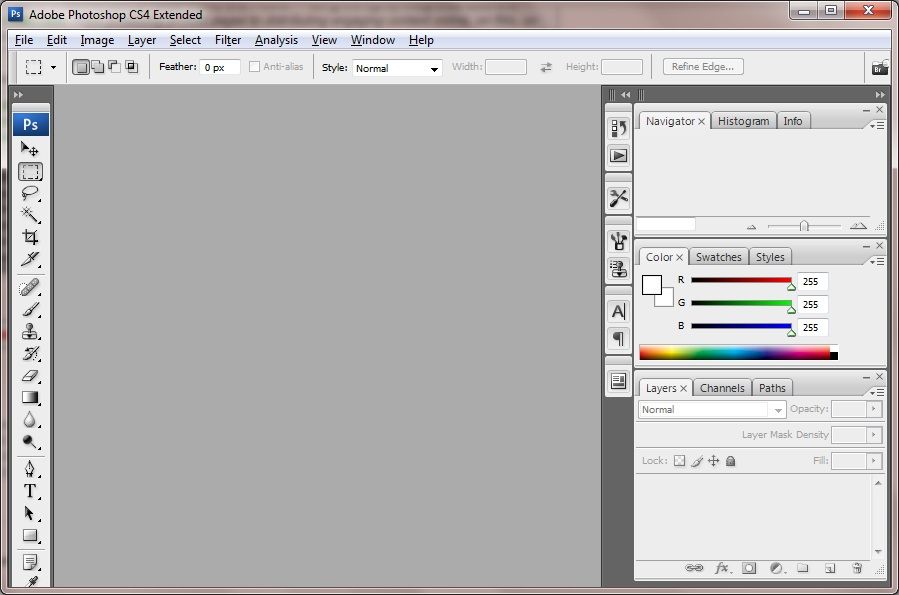Screen dimensions: 899x595
Task: Choose New selection mode button
Action: point(81,67)
